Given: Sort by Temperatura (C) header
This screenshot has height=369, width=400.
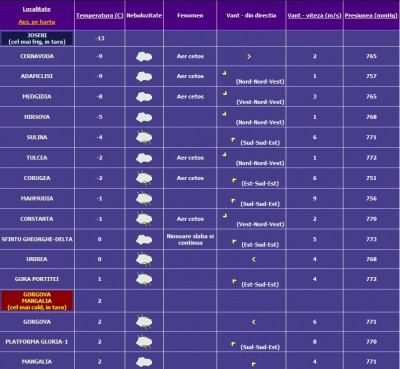Looking at the screenshot, I should [x=99, y=15].
